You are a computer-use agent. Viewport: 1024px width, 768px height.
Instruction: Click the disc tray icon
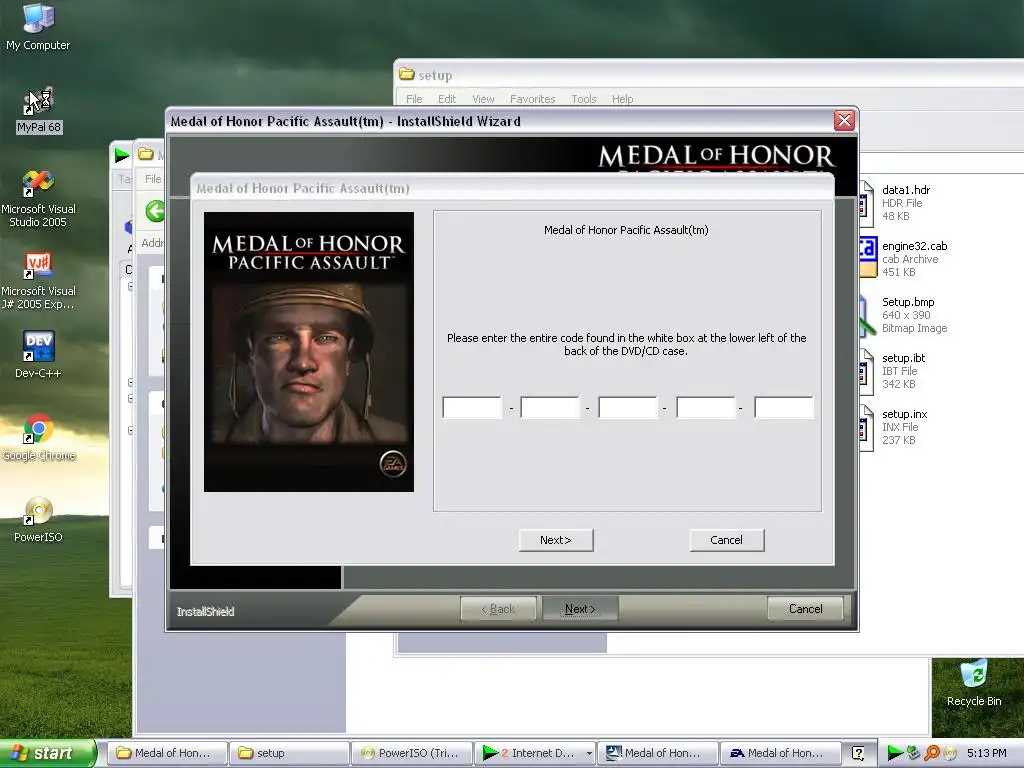tap(950, 753)
